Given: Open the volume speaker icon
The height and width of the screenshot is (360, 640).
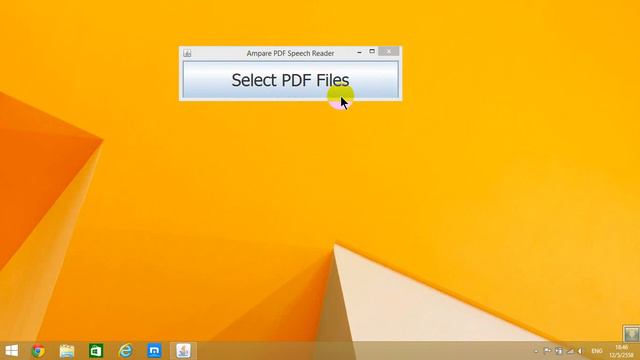Looking at the screenshot, I should [580, 351].
